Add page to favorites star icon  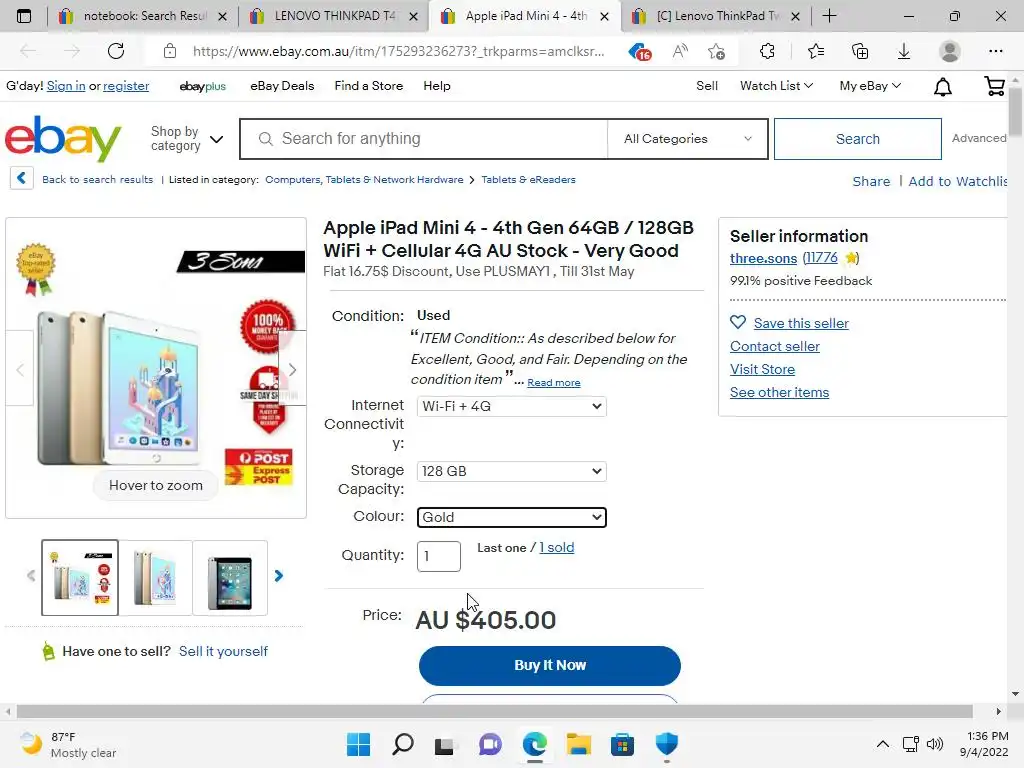716,51
